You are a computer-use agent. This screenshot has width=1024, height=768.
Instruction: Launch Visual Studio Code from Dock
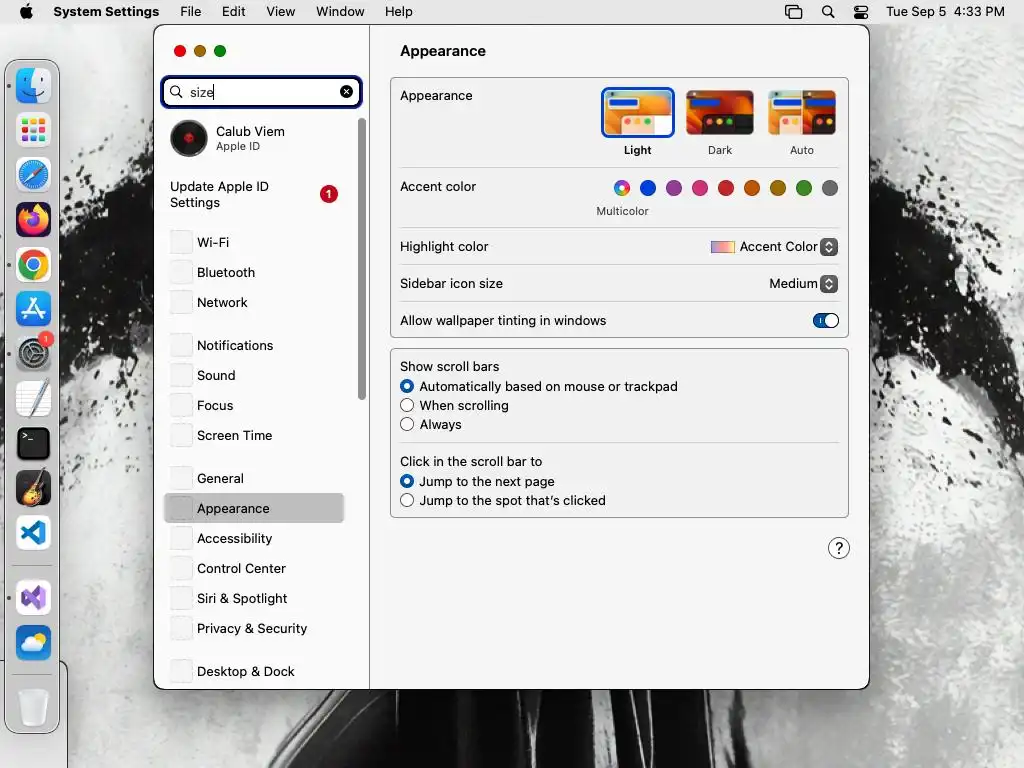[x=33, y=533]
